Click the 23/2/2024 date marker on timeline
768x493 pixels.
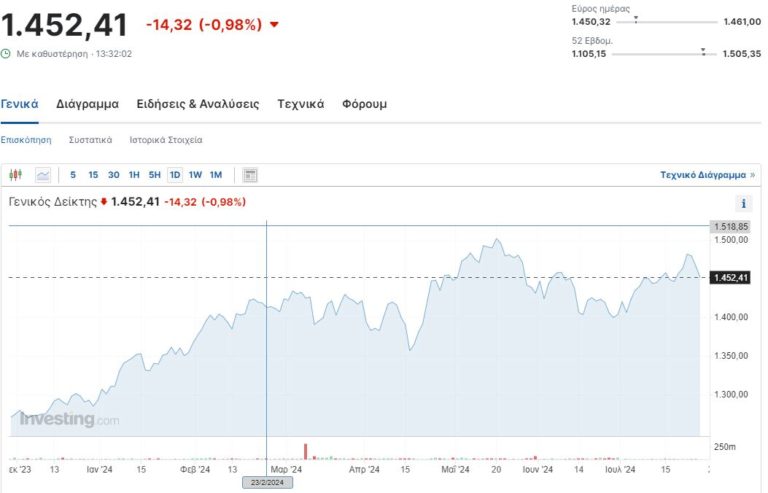coord(266,482)
